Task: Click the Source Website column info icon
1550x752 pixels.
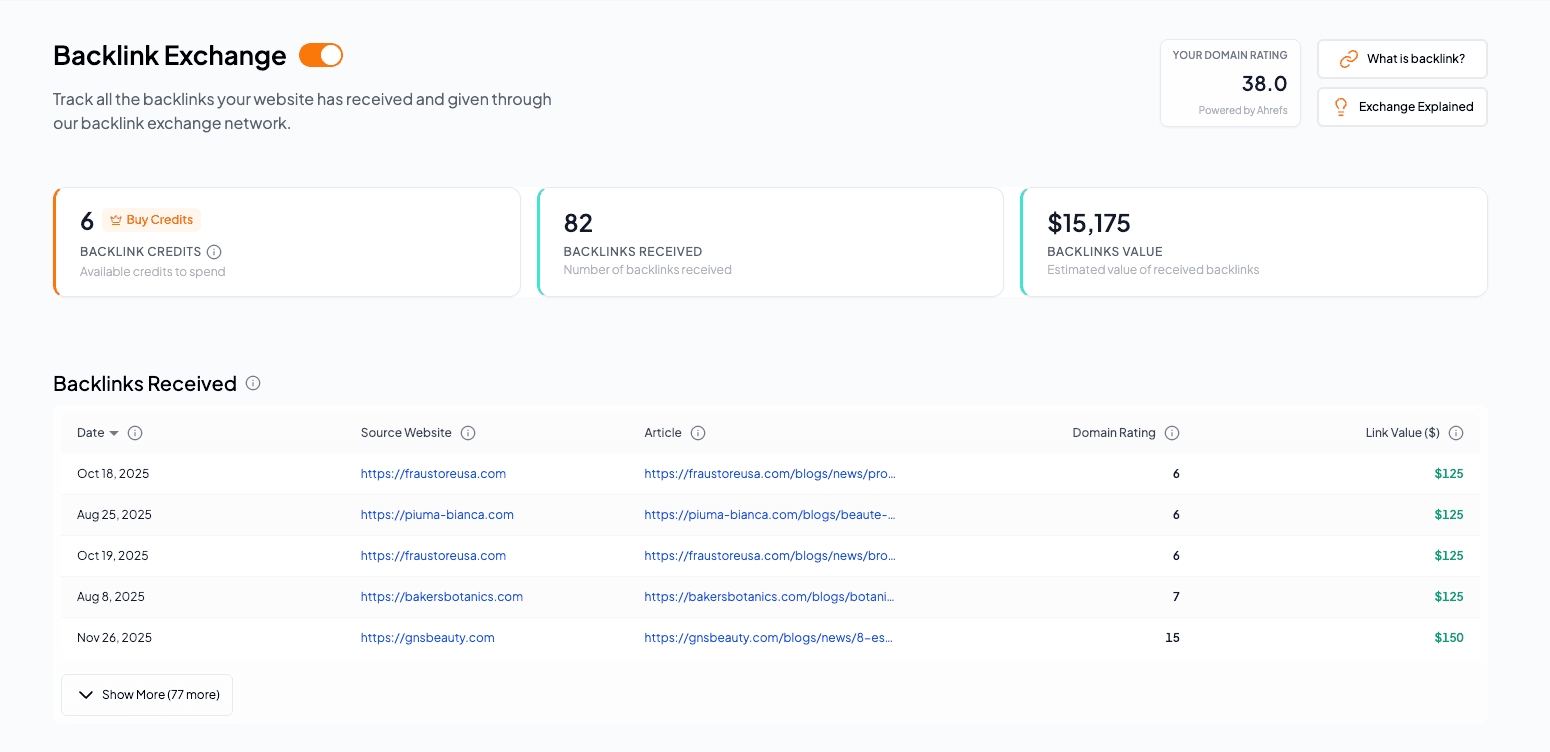Action: pos(468,432)
